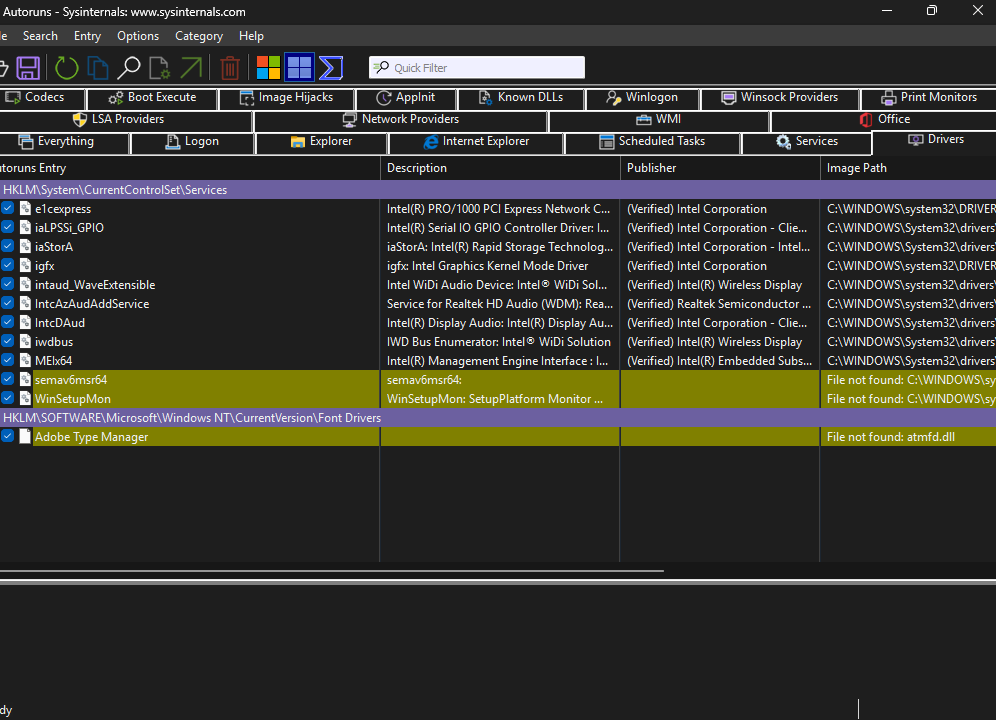This screenshot has height=720, width=996.
Task: Switch to the Scheduled Tasks tab
Action: pos(652,142)
